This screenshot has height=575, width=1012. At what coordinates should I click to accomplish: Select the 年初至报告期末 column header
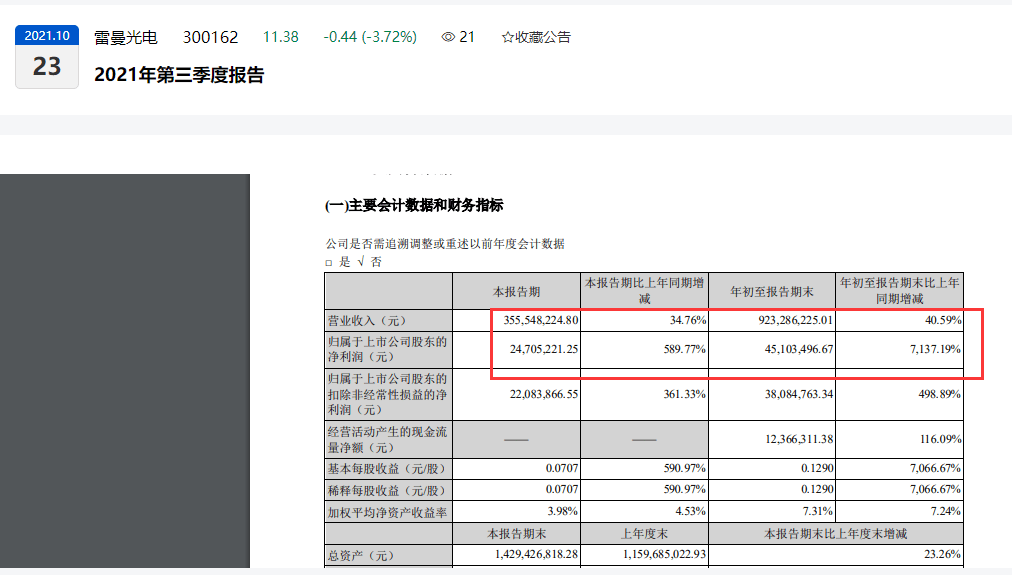(771, 291)
